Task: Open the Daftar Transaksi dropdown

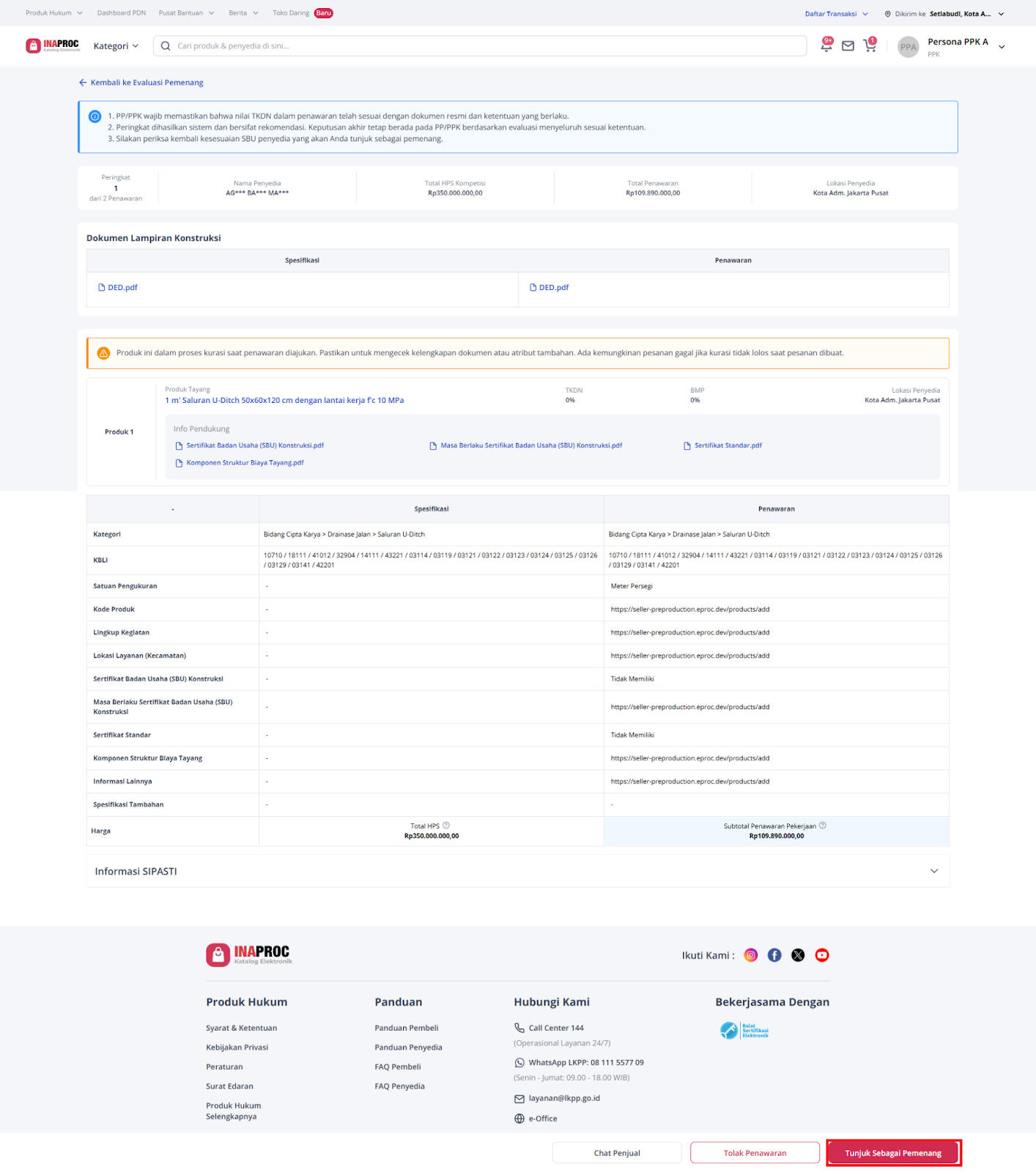Action: point(837,14)
